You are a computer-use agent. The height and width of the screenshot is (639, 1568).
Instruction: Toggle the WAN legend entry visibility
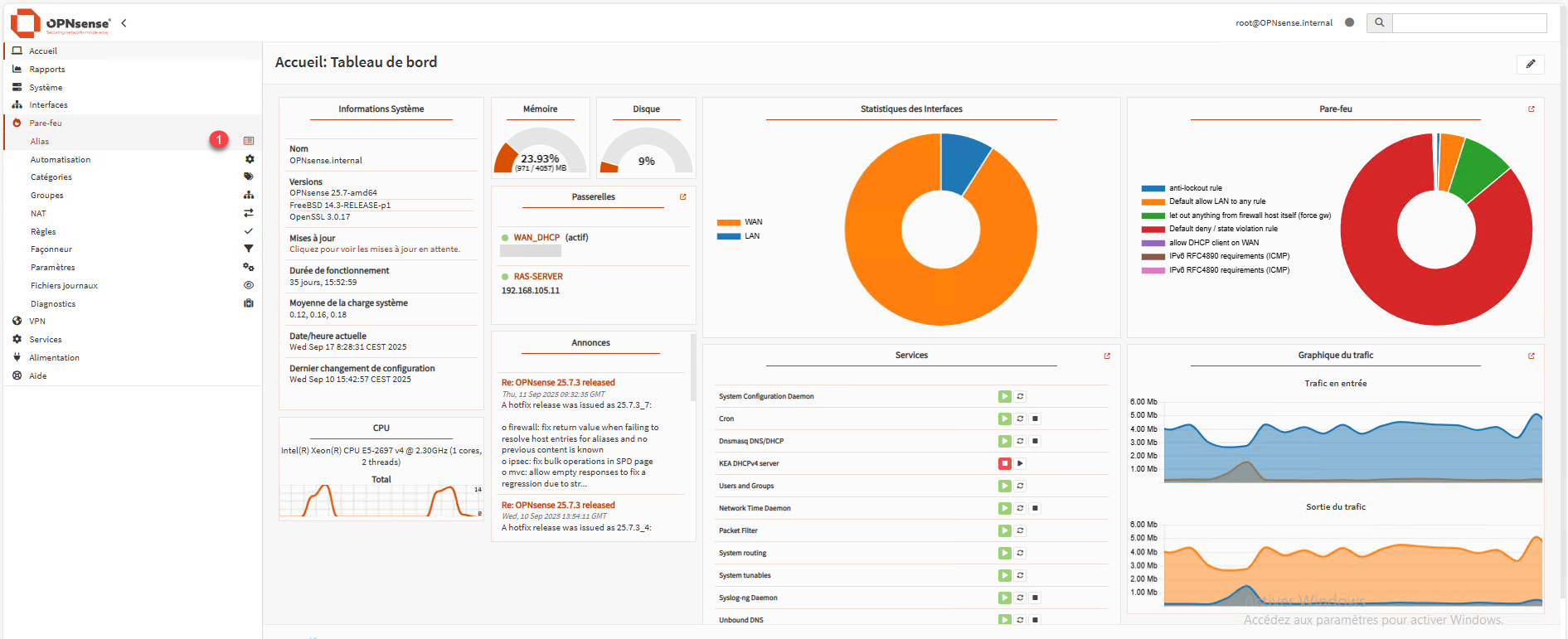point(739,222)
